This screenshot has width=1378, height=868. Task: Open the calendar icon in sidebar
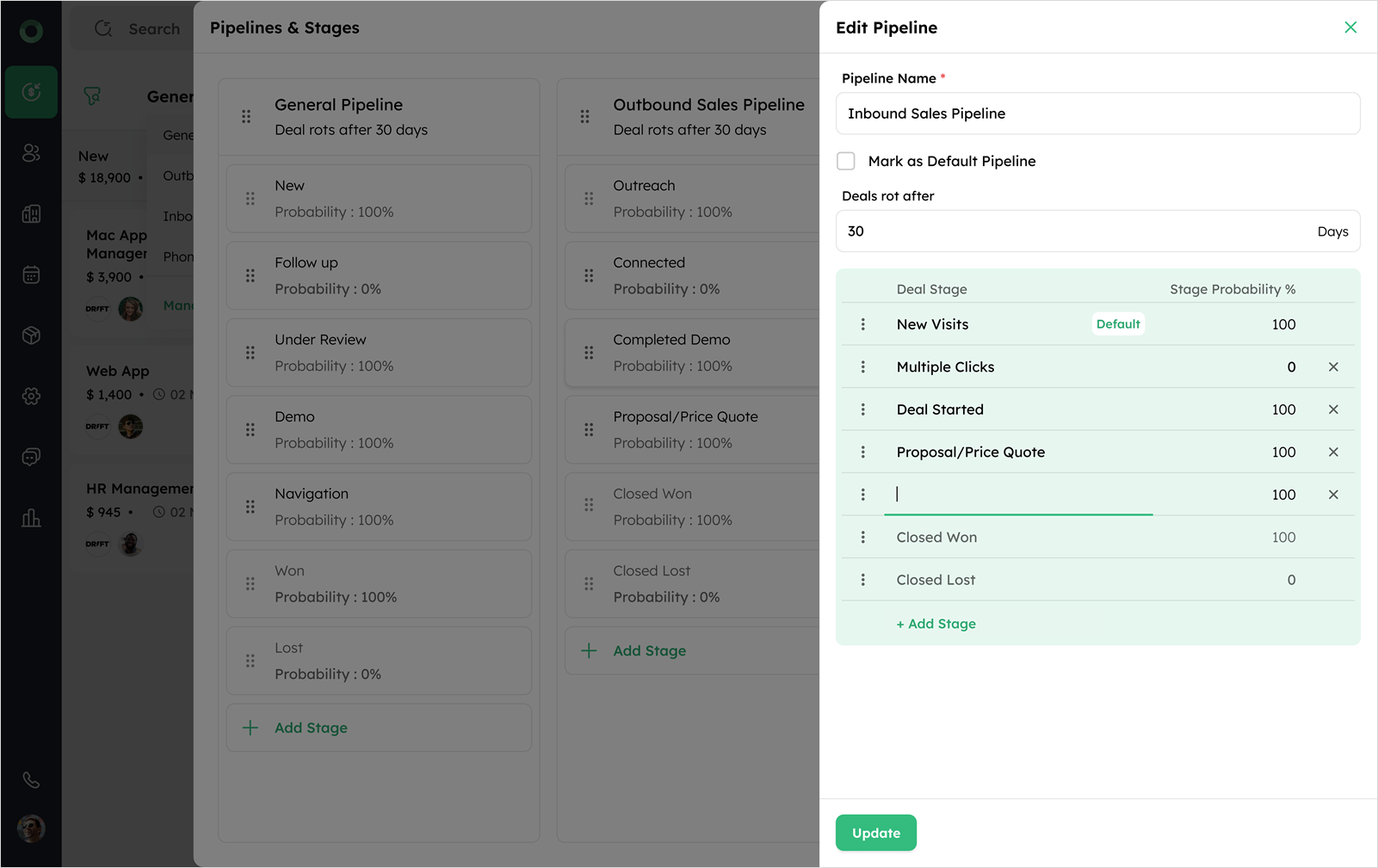click(x=31, y=275)
